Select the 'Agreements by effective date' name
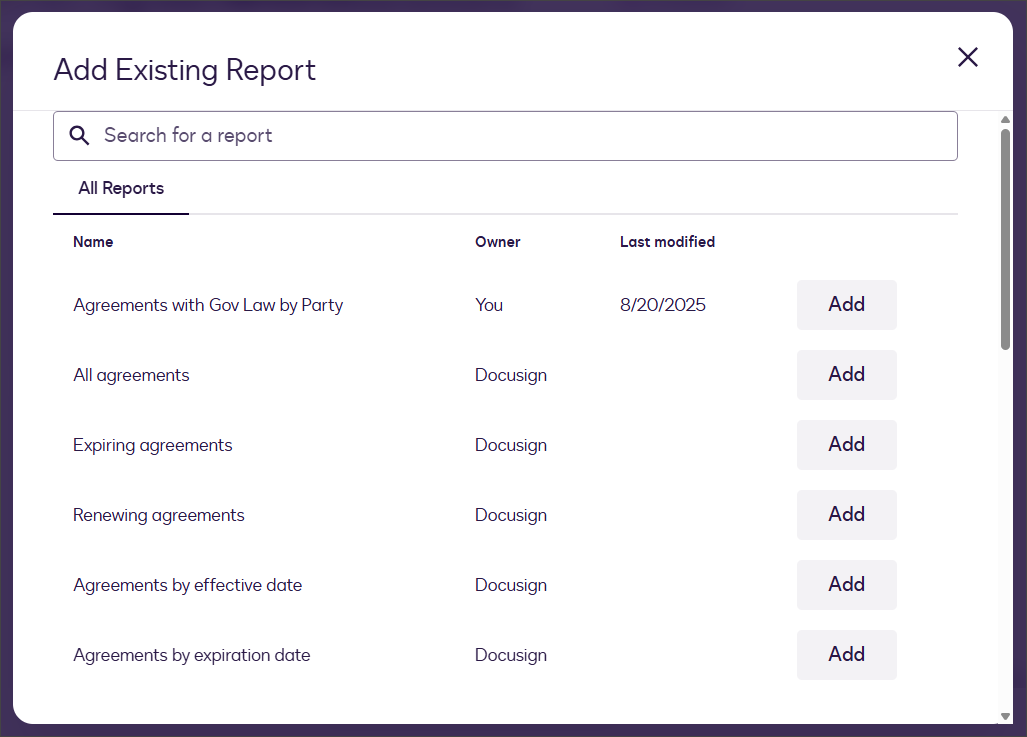Viewport: 1027px width, 737px height. tap(187, 585)
